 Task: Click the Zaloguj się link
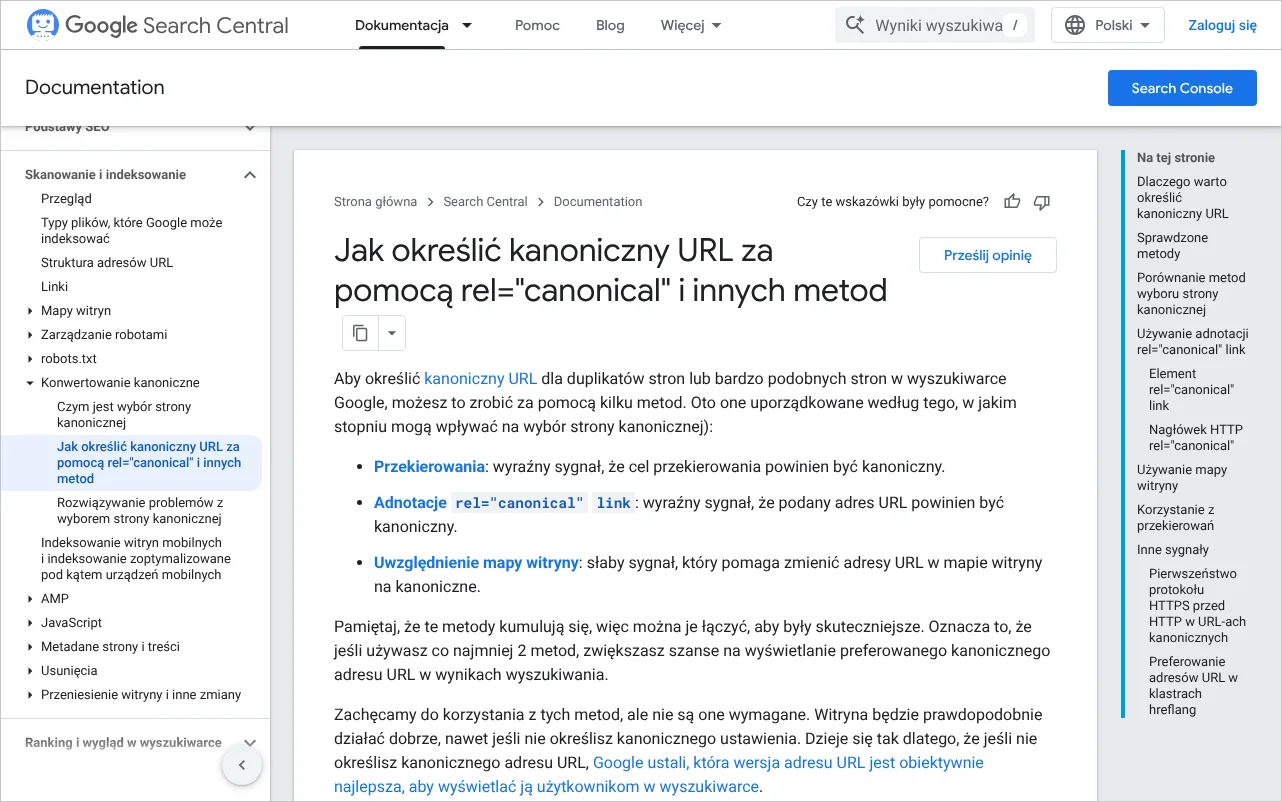coord(1222,25)
